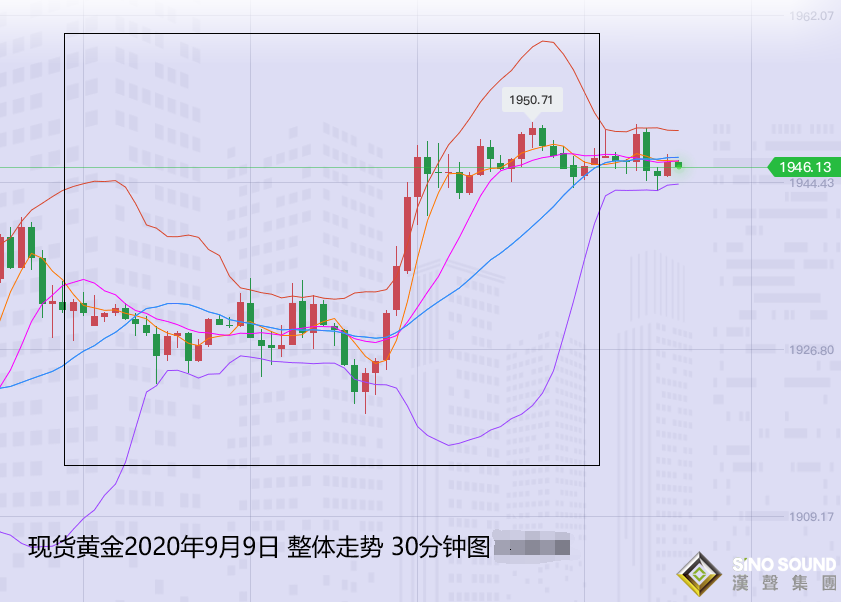The width and height of the screenshot is (841, 602).
Task: Click the Sino Sound diamond logo
Action: 696,577
